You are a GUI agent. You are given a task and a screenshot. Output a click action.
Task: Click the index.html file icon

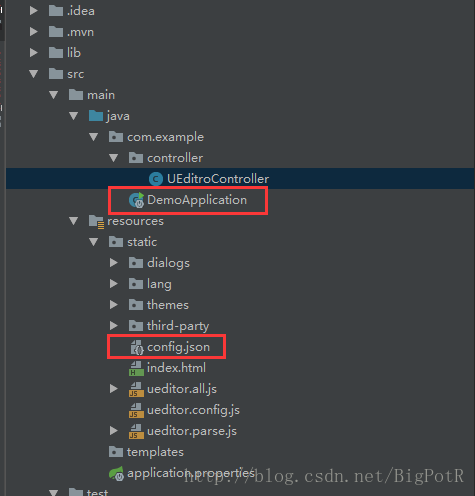click(x=136, y=368)
